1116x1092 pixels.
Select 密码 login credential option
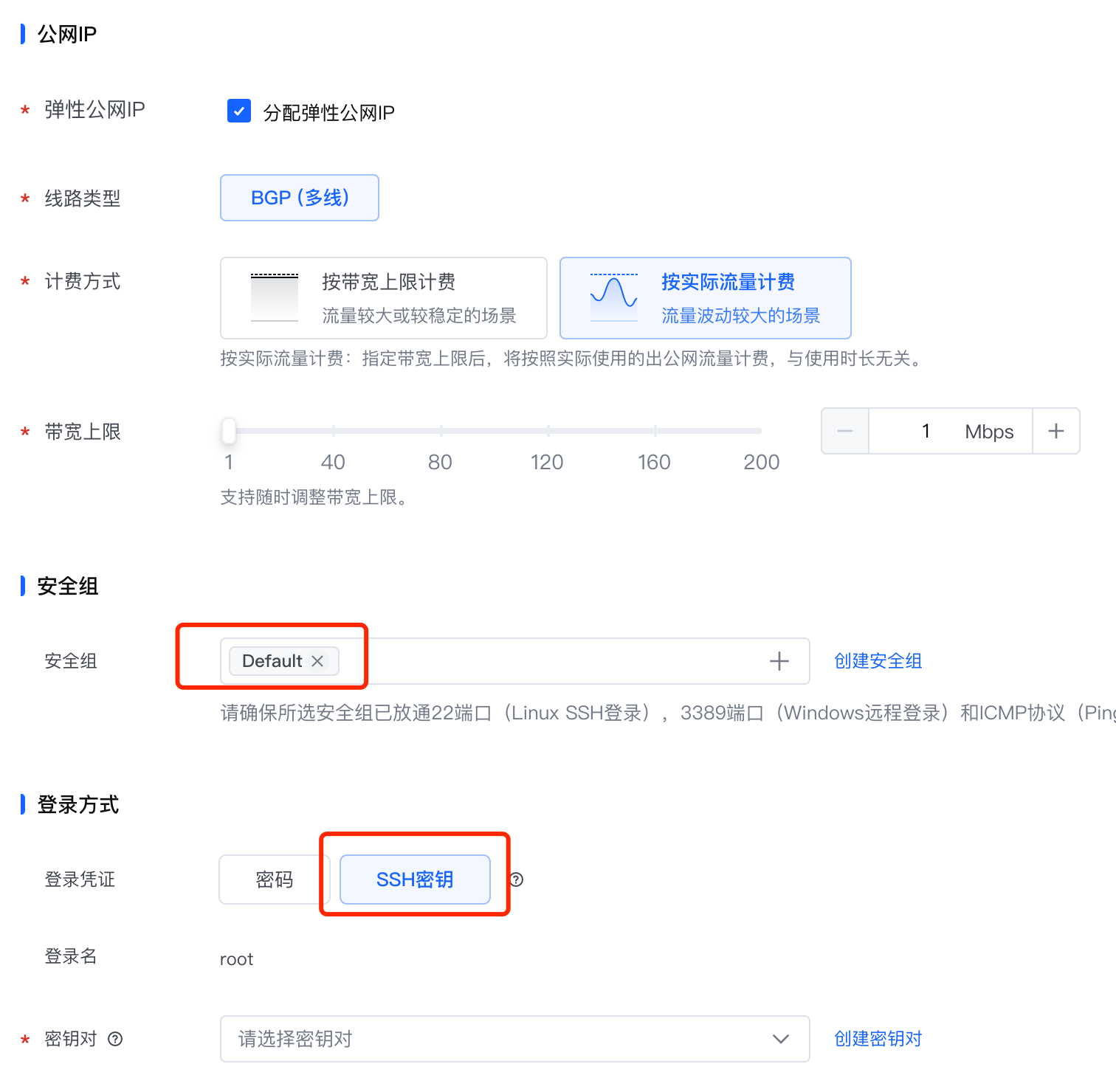275,880
